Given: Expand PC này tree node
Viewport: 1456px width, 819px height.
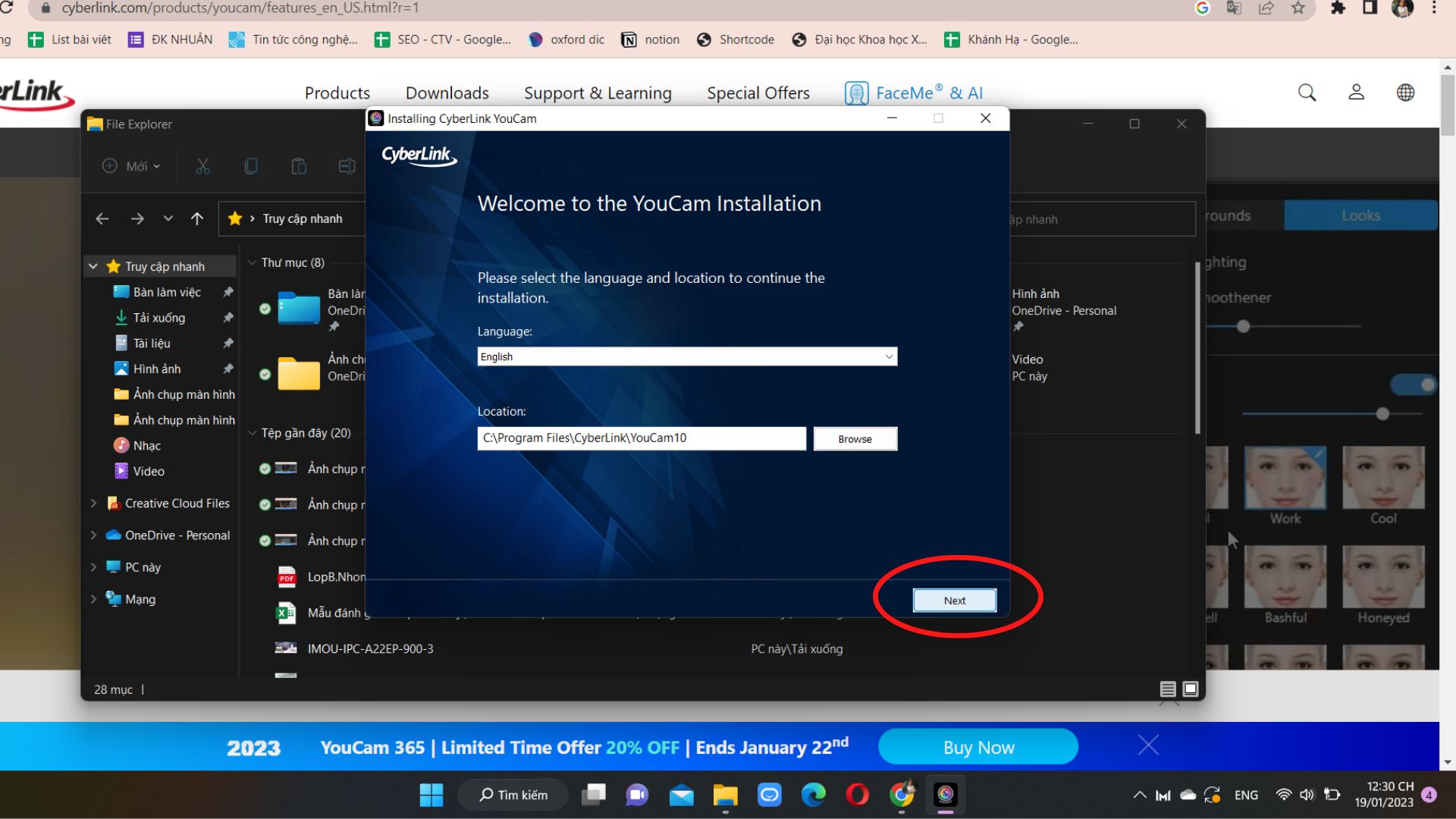Looking at the screenshot, I should click(93, 567).
